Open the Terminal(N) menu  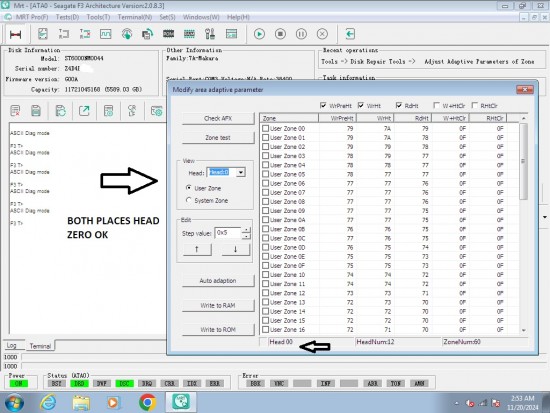click(x=135, y=17)
